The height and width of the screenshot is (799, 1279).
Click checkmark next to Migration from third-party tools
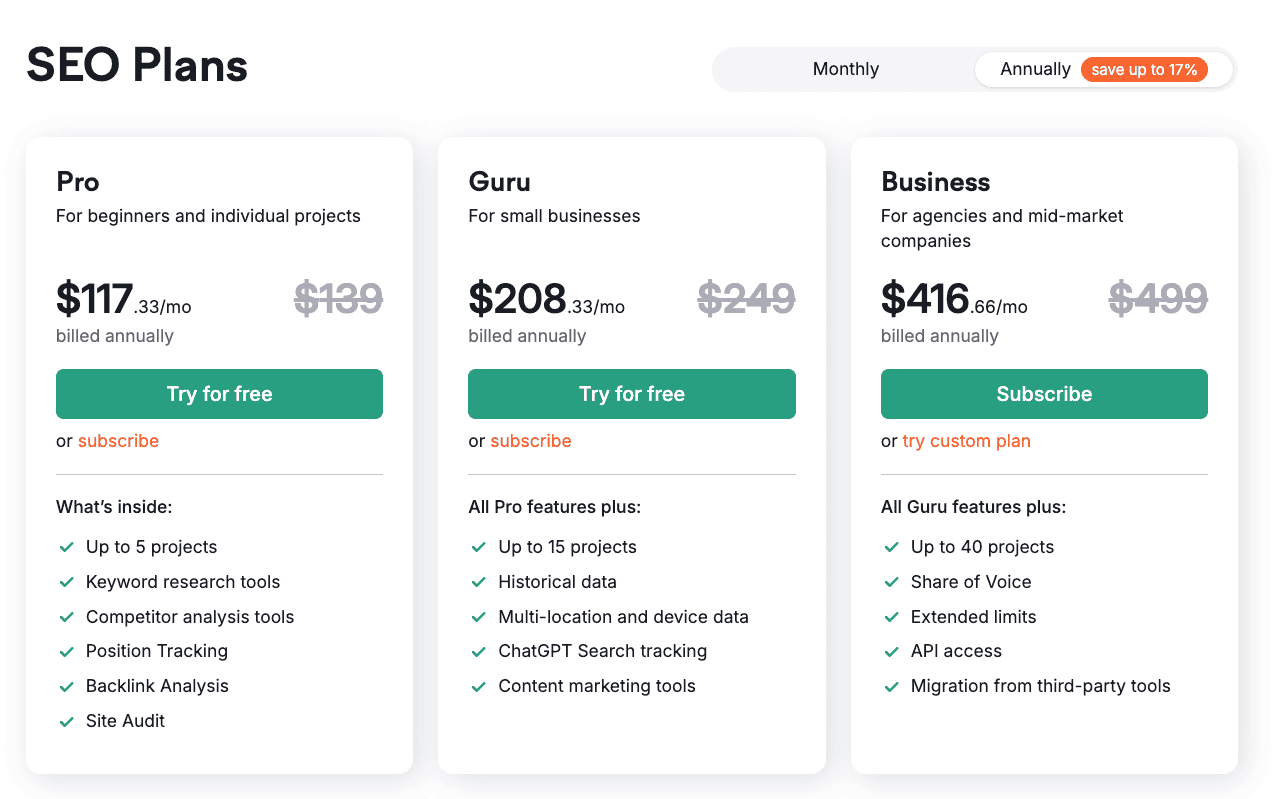(892, 686)
